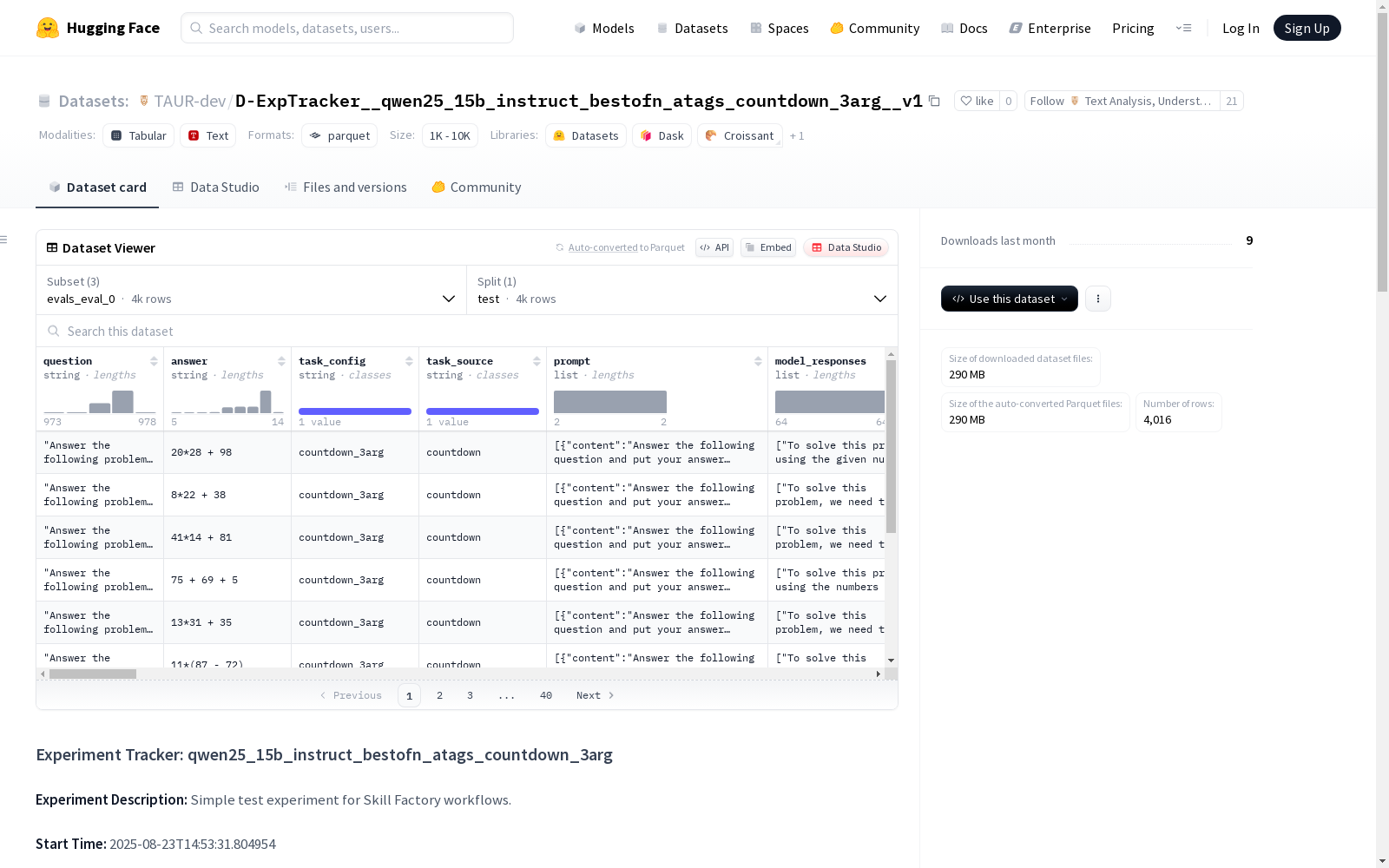Open the API button in viewer
The image size is (1389, 868).
[714, 247]
